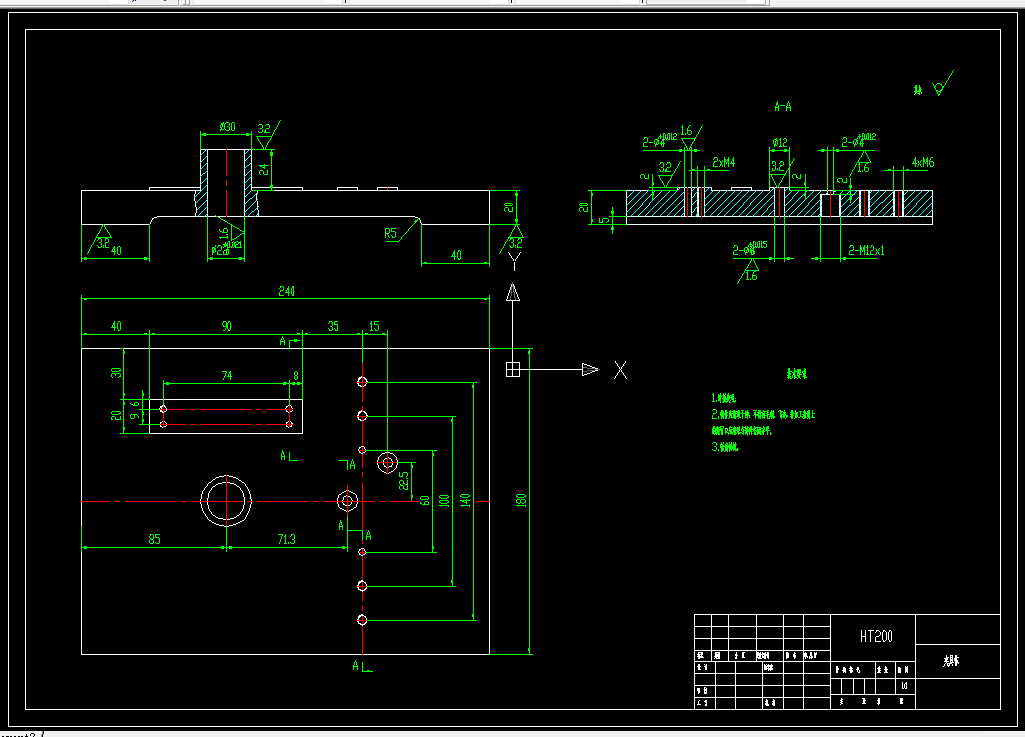Select the 2-M12x1 thread callout
This screenshot has height=737, width=1025.
[866, 250]
